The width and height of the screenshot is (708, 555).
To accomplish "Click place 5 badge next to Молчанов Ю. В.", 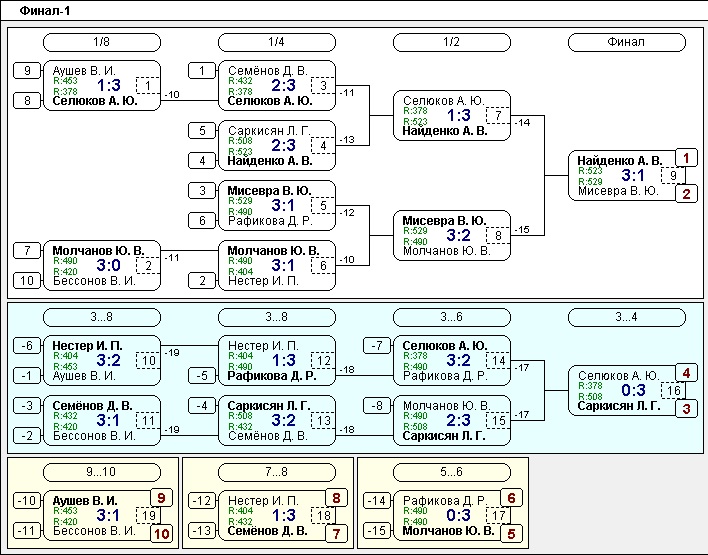I will pyautogui.click(x=512, y=534).
